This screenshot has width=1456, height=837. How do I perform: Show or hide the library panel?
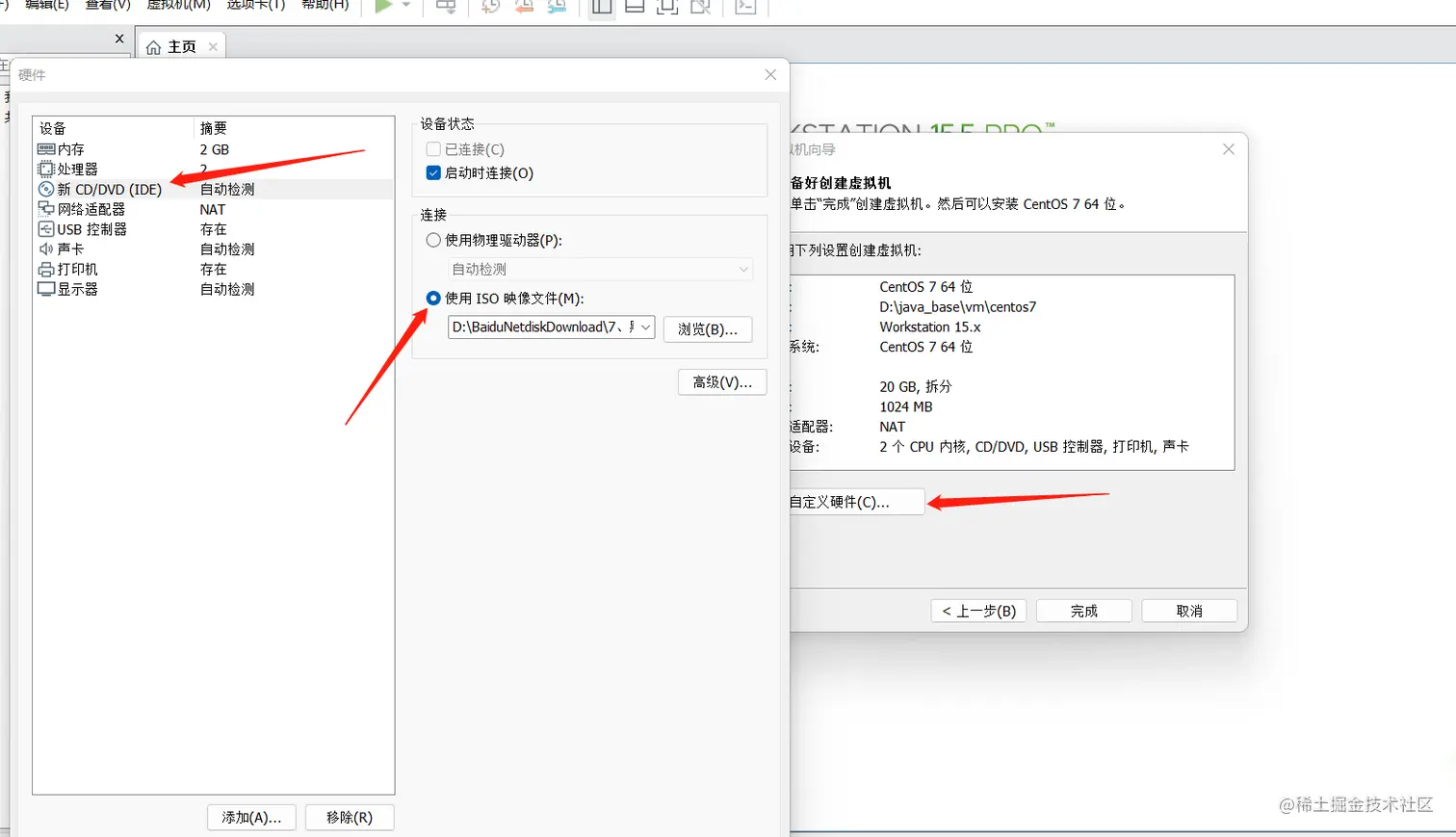[x=600, y=6]
